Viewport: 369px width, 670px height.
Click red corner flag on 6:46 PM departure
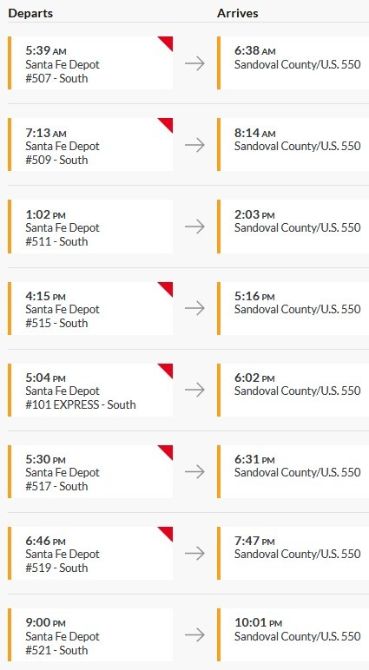pos(167,532)
